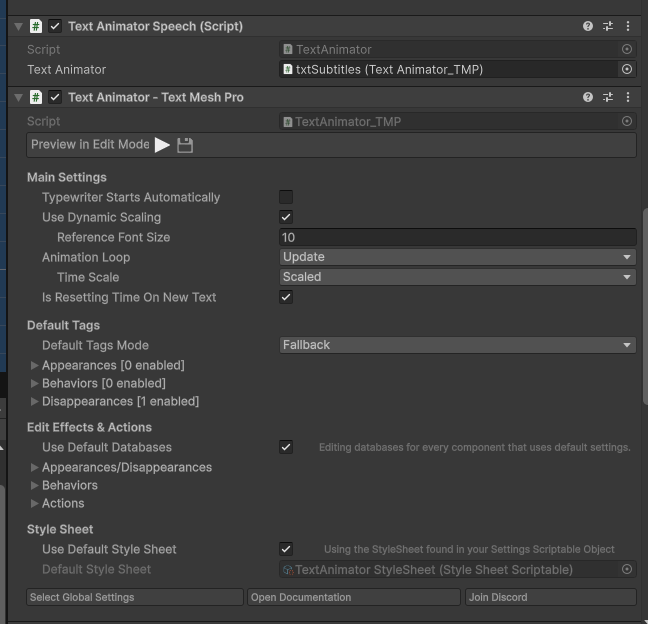
Task: Click the Text Animator Speech (Script) title
Action: point(155,26)
